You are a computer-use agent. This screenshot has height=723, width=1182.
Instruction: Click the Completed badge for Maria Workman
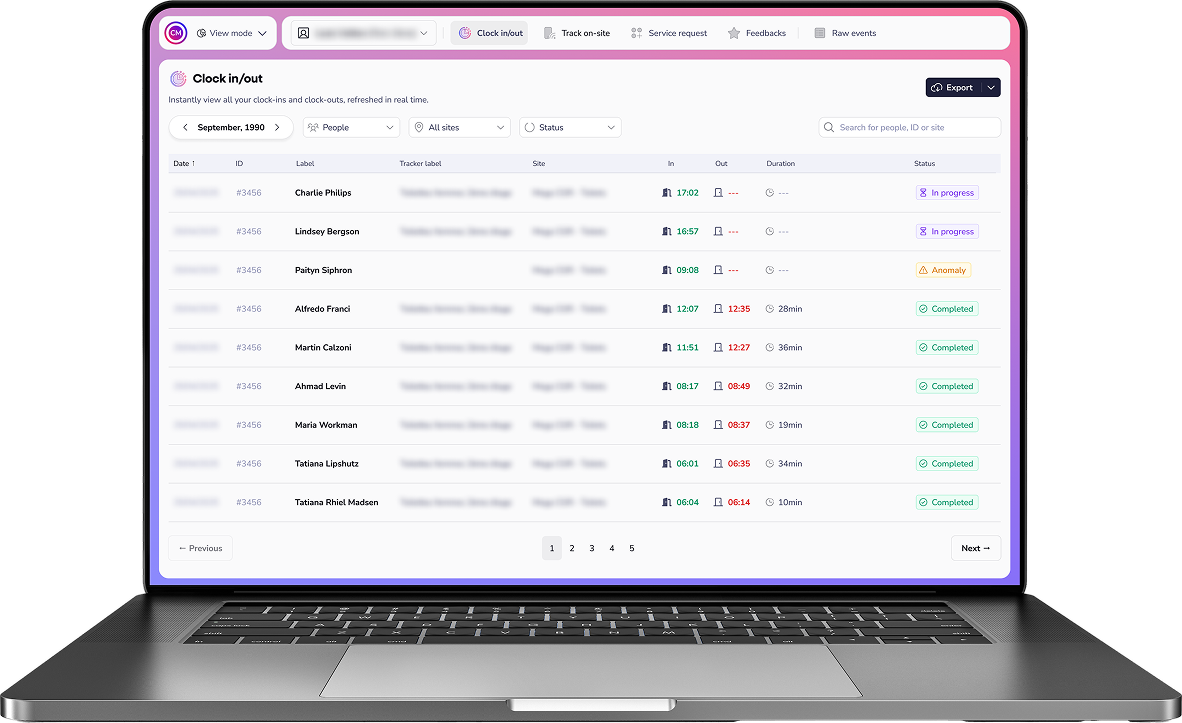pyautogui.click(x=947, y=425)
